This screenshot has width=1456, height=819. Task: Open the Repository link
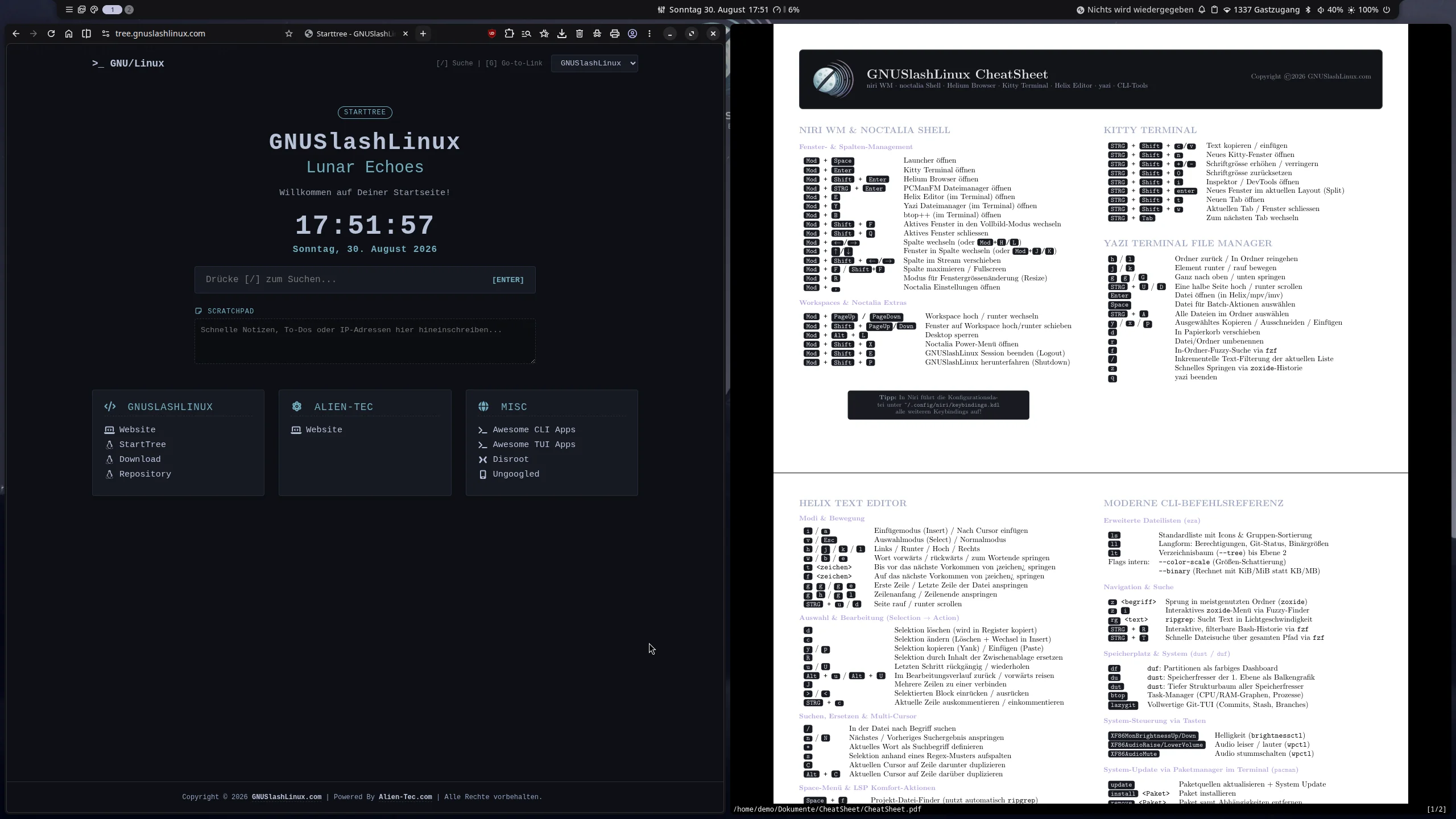point(145,474)
